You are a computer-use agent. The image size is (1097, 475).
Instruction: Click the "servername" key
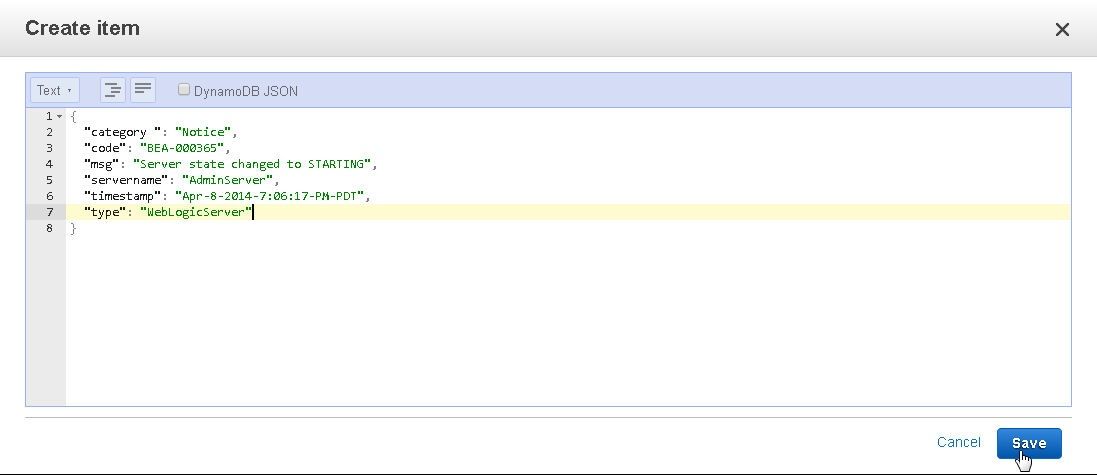(126, 180)
